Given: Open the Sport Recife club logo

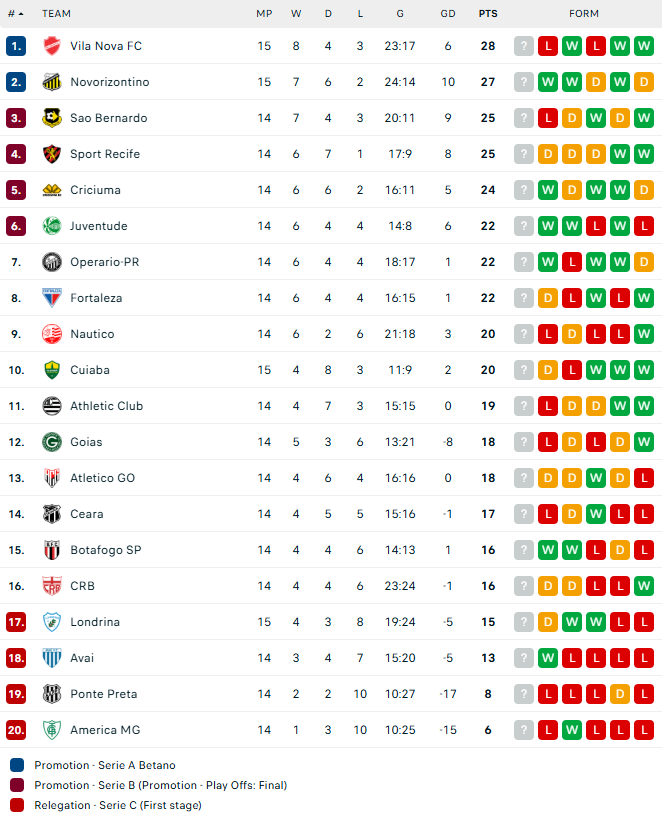Looking at the screenshot, I should coord(52,154).
